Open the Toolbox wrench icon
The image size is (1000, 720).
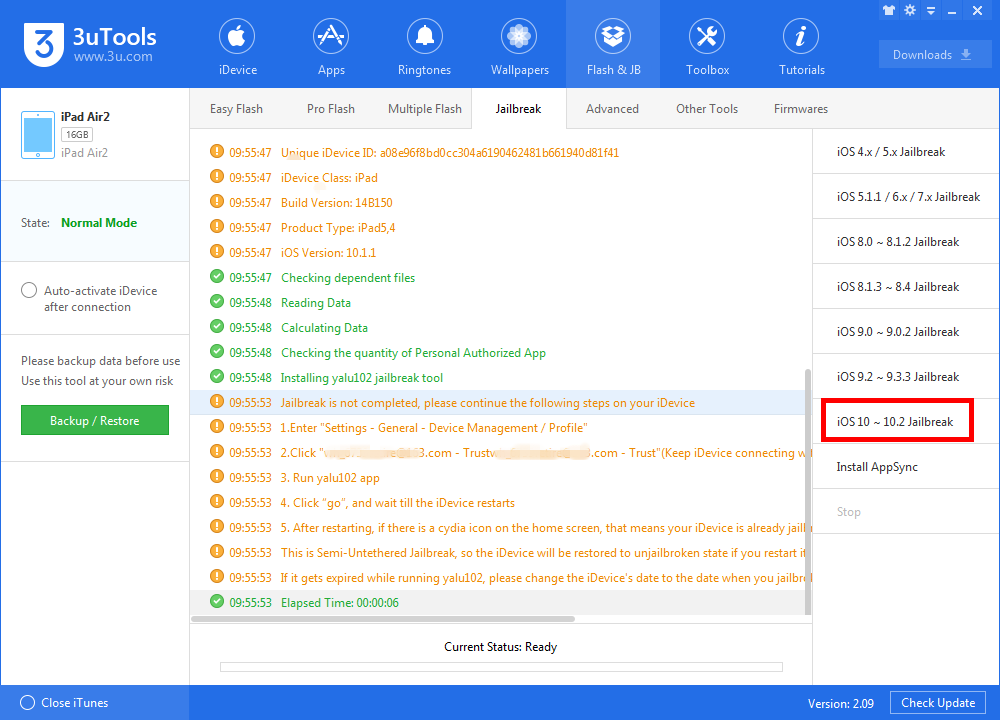[707, 36]
